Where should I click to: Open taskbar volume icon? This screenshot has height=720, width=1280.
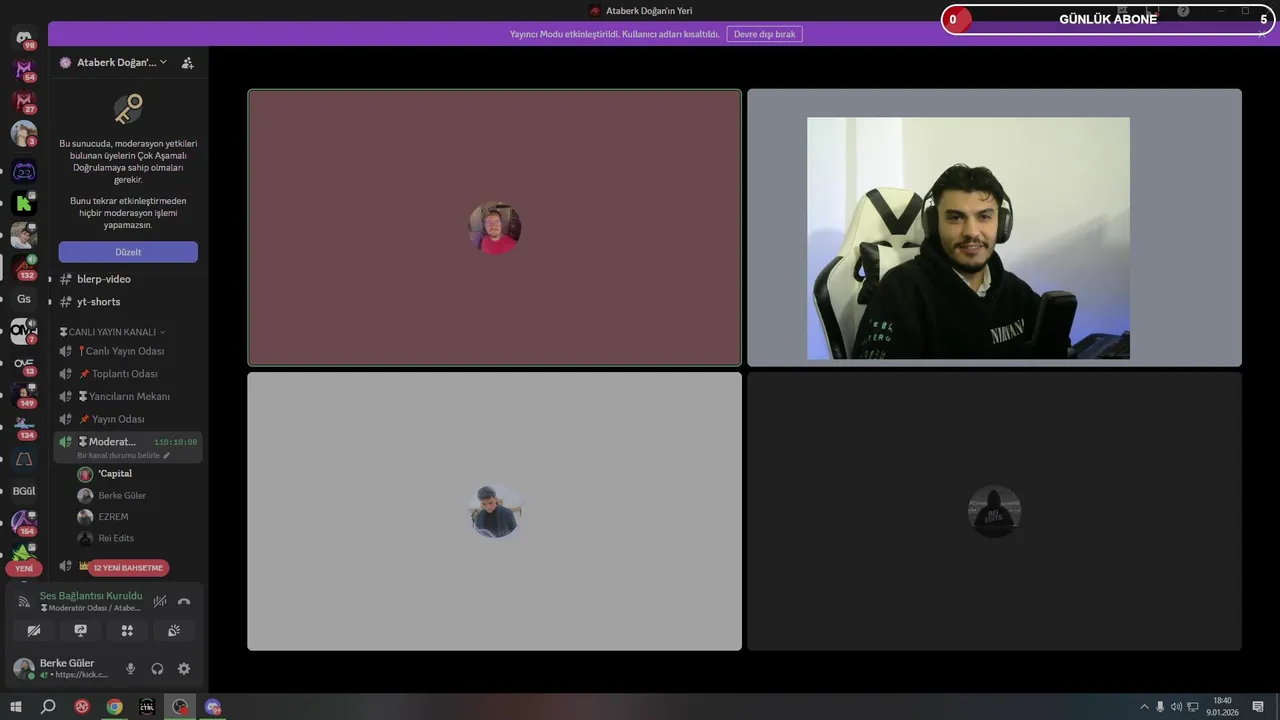(1176, 707)
